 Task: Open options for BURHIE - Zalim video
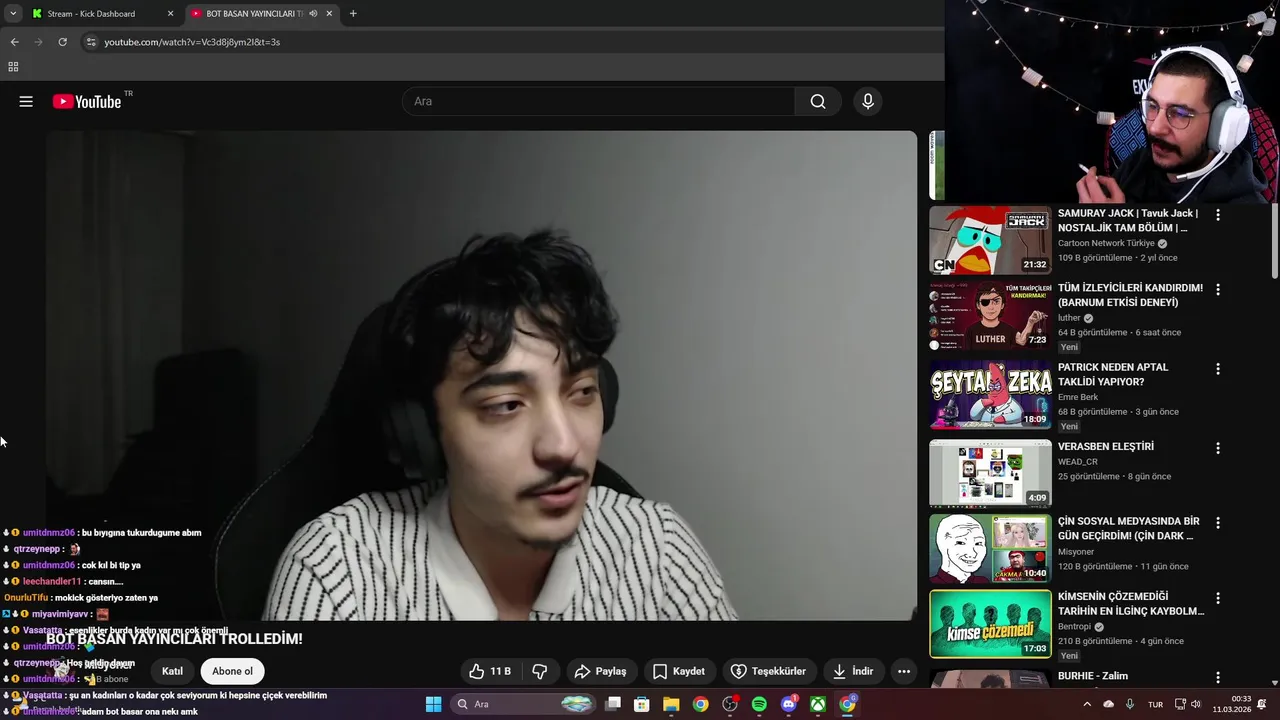click(1217, 677)
